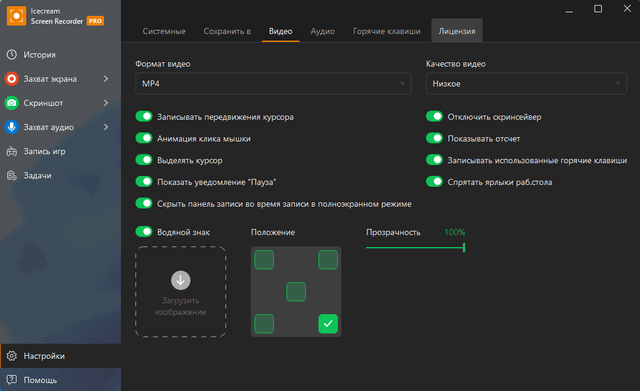This screenshot has height=391, width=640.
Task: Select top-left watermark position
Action: coord(264,260)
